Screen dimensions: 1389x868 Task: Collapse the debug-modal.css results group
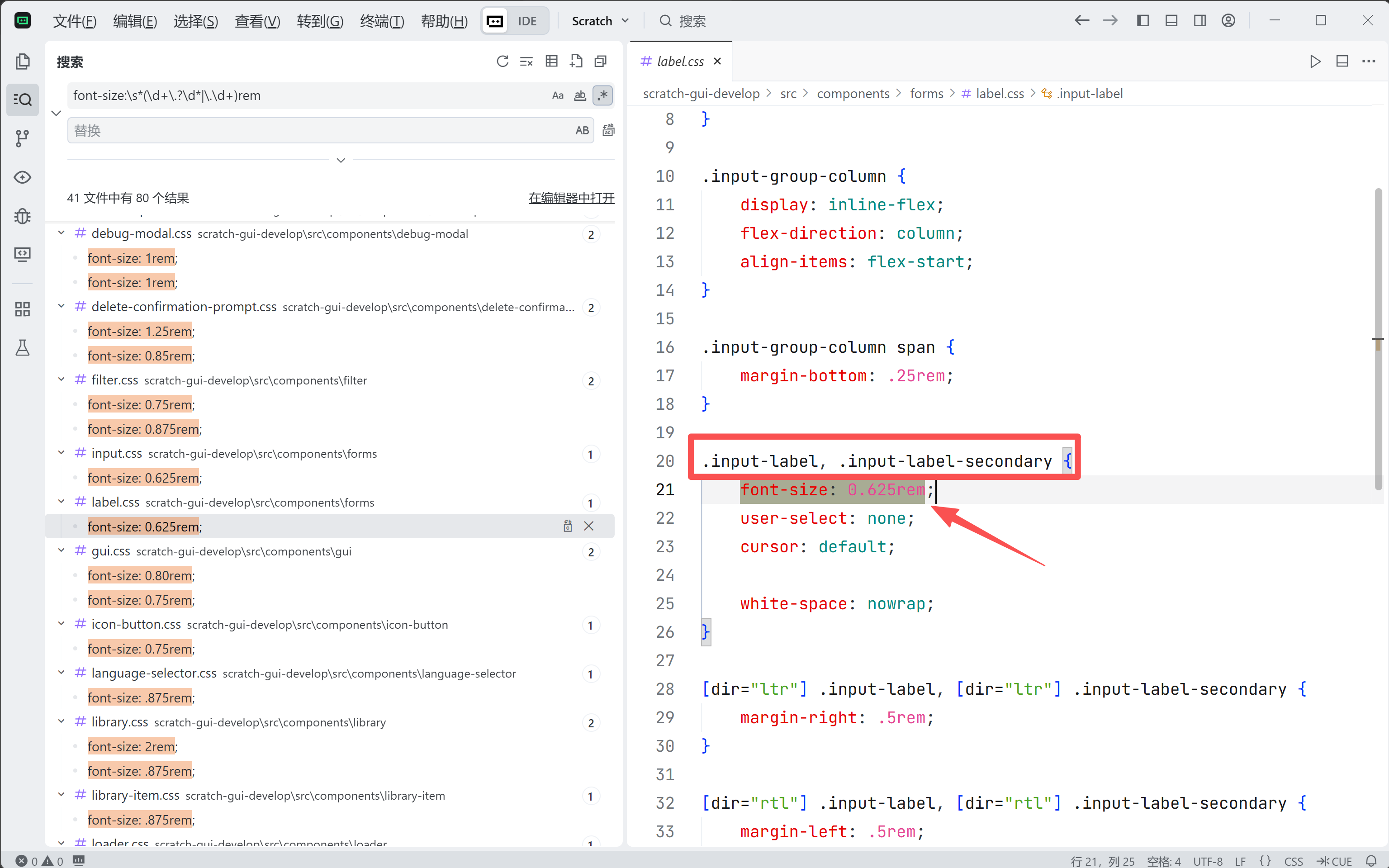tap(61, 233)
